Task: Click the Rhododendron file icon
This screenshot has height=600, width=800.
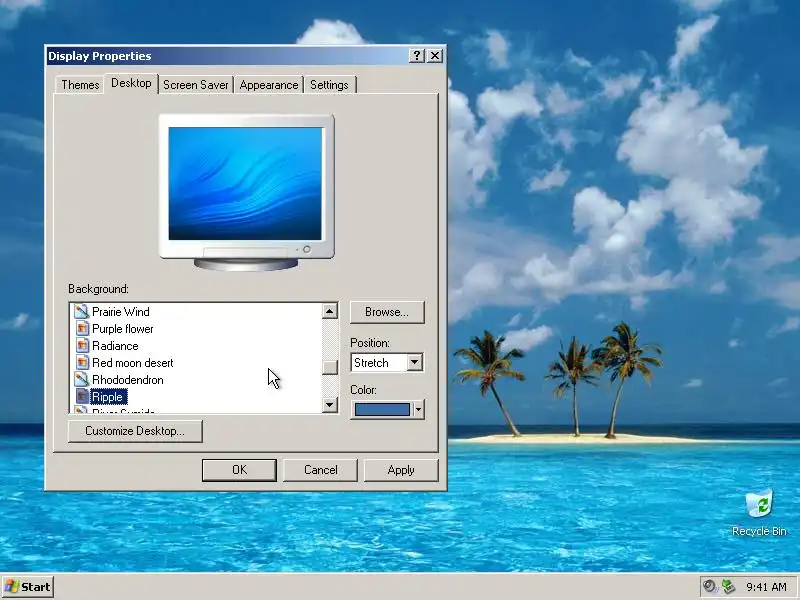Action: (82, 380)
